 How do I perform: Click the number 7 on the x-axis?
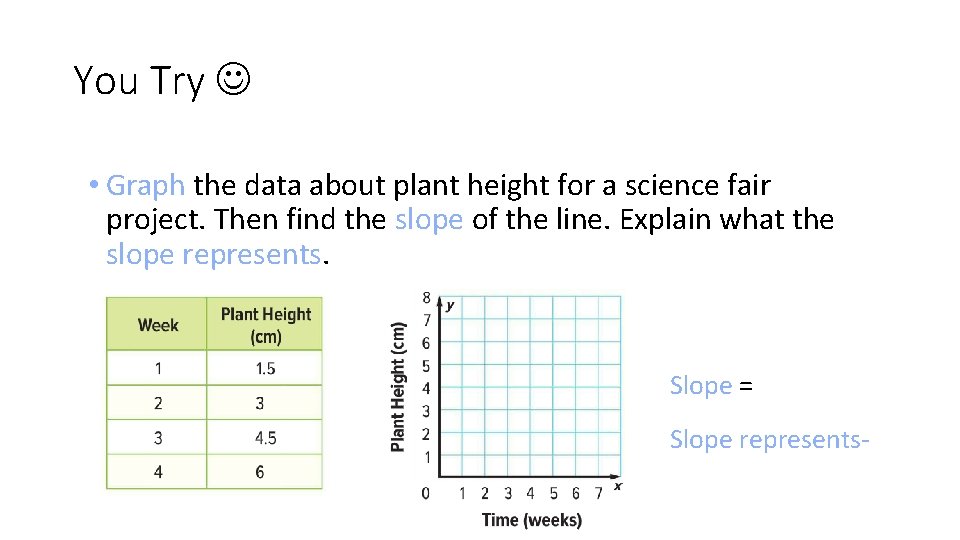point(598,493)
